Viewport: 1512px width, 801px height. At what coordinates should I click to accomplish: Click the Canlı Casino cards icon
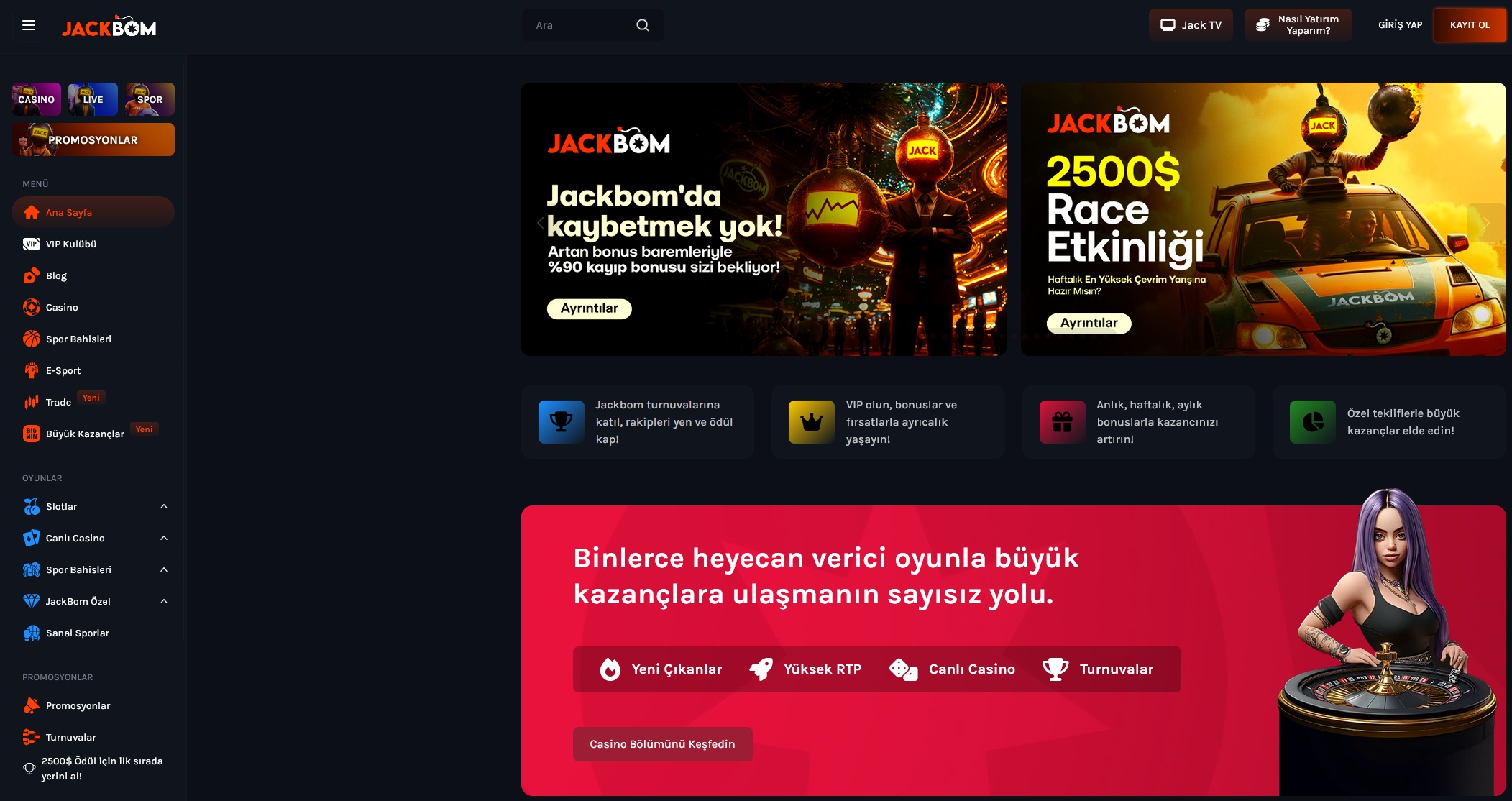[31, 538]
